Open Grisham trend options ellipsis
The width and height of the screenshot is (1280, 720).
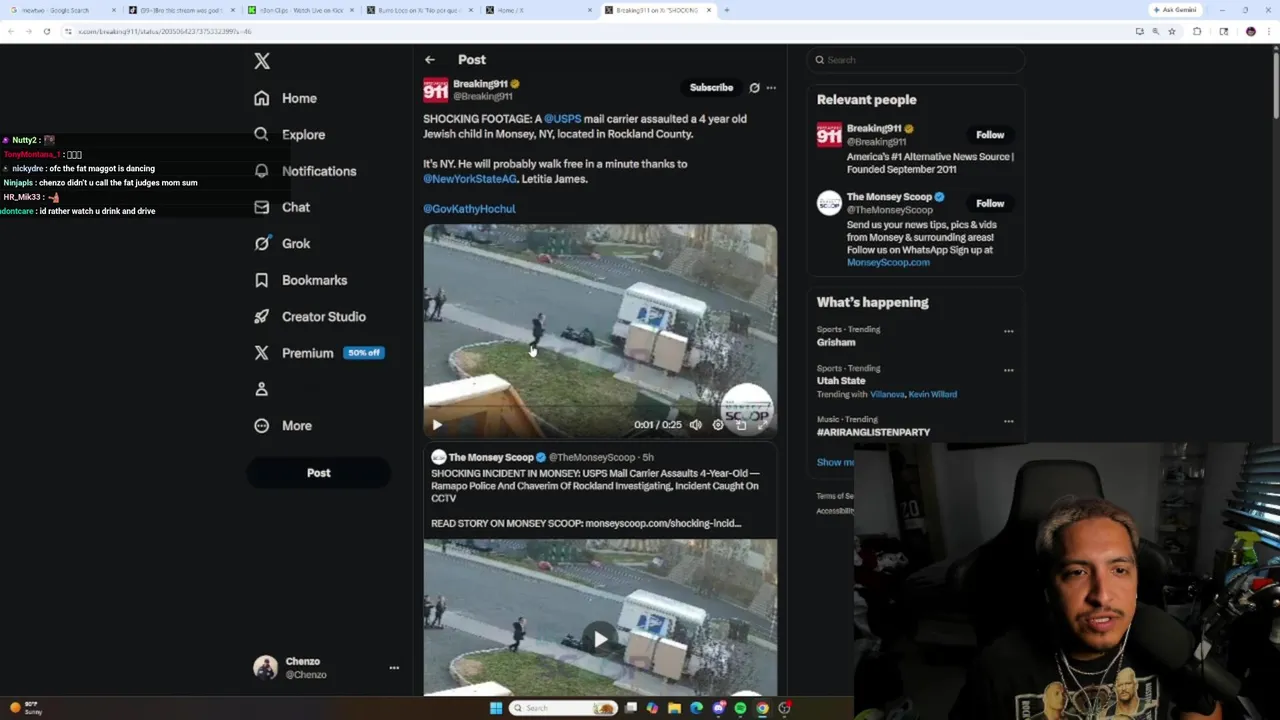pos(1008,331)
